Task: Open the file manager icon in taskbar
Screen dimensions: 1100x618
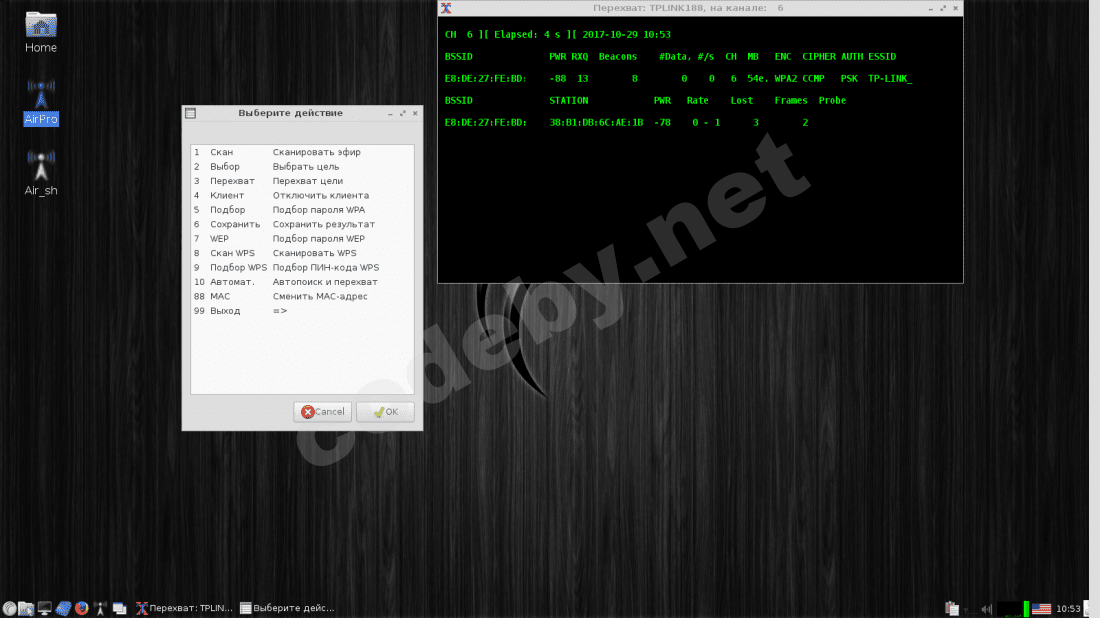Action: (x=27, y=608)
